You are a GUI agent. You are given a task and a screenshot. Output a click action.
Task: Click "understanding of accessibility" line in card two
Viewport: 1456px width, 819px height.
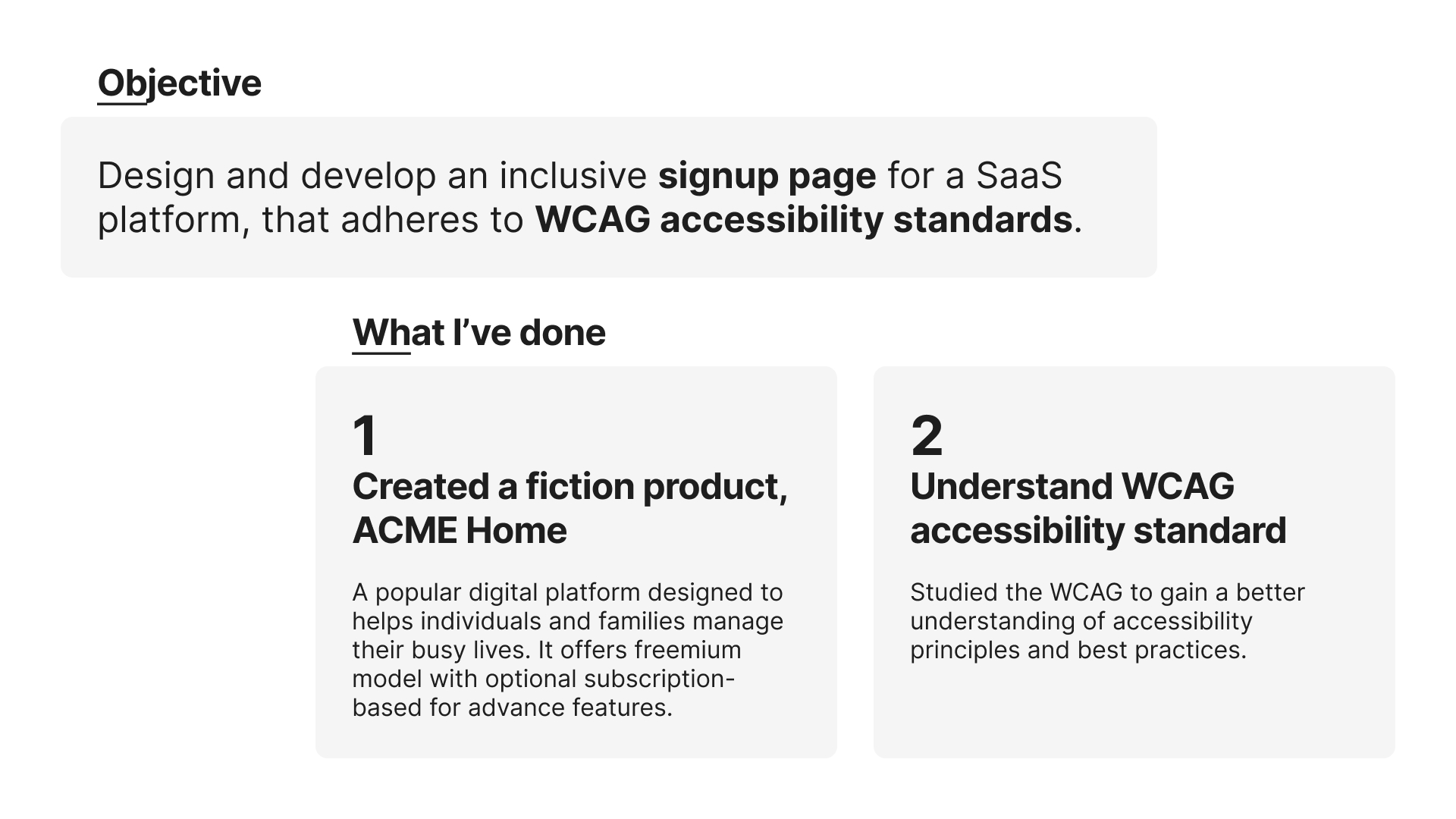tap(1081, 621)
